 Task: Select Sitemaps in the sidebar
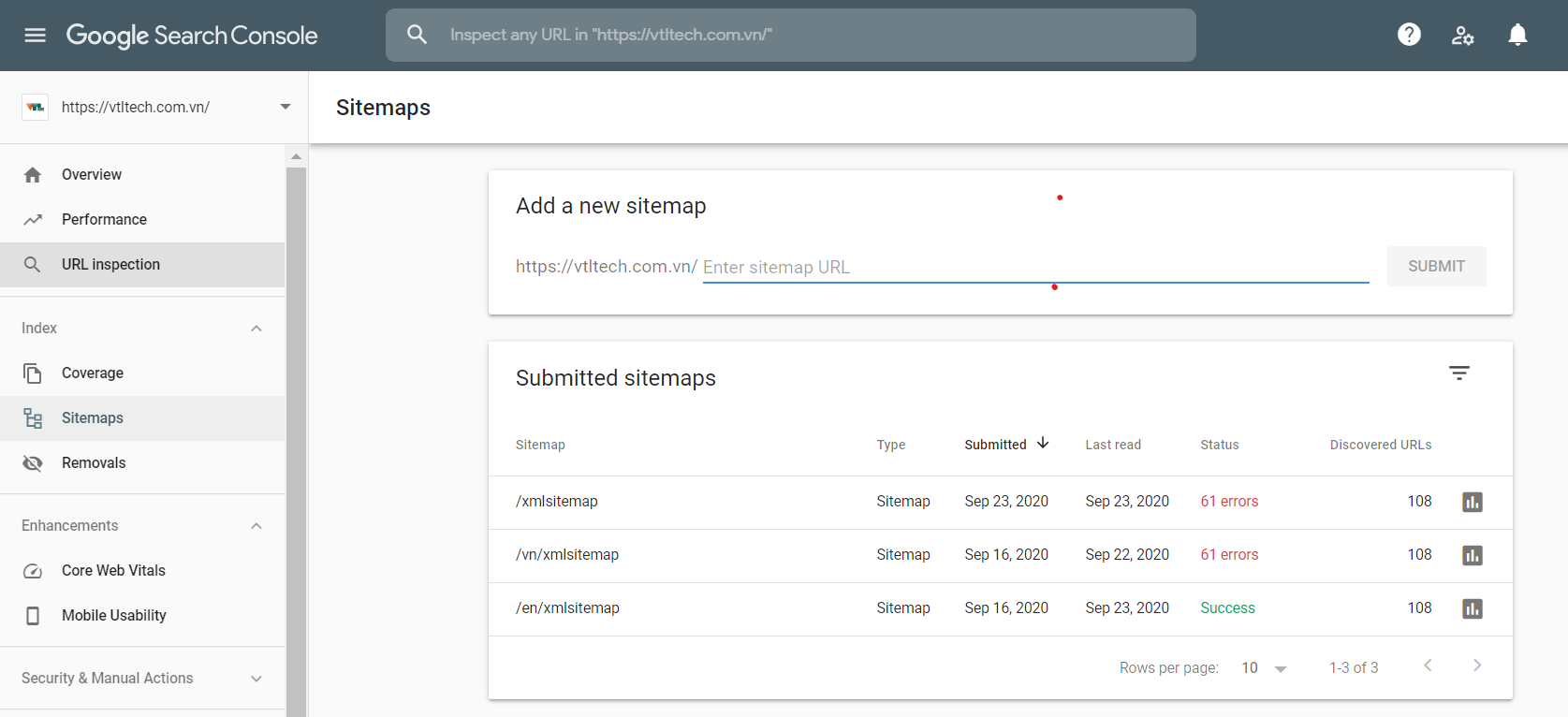point(142,418)
